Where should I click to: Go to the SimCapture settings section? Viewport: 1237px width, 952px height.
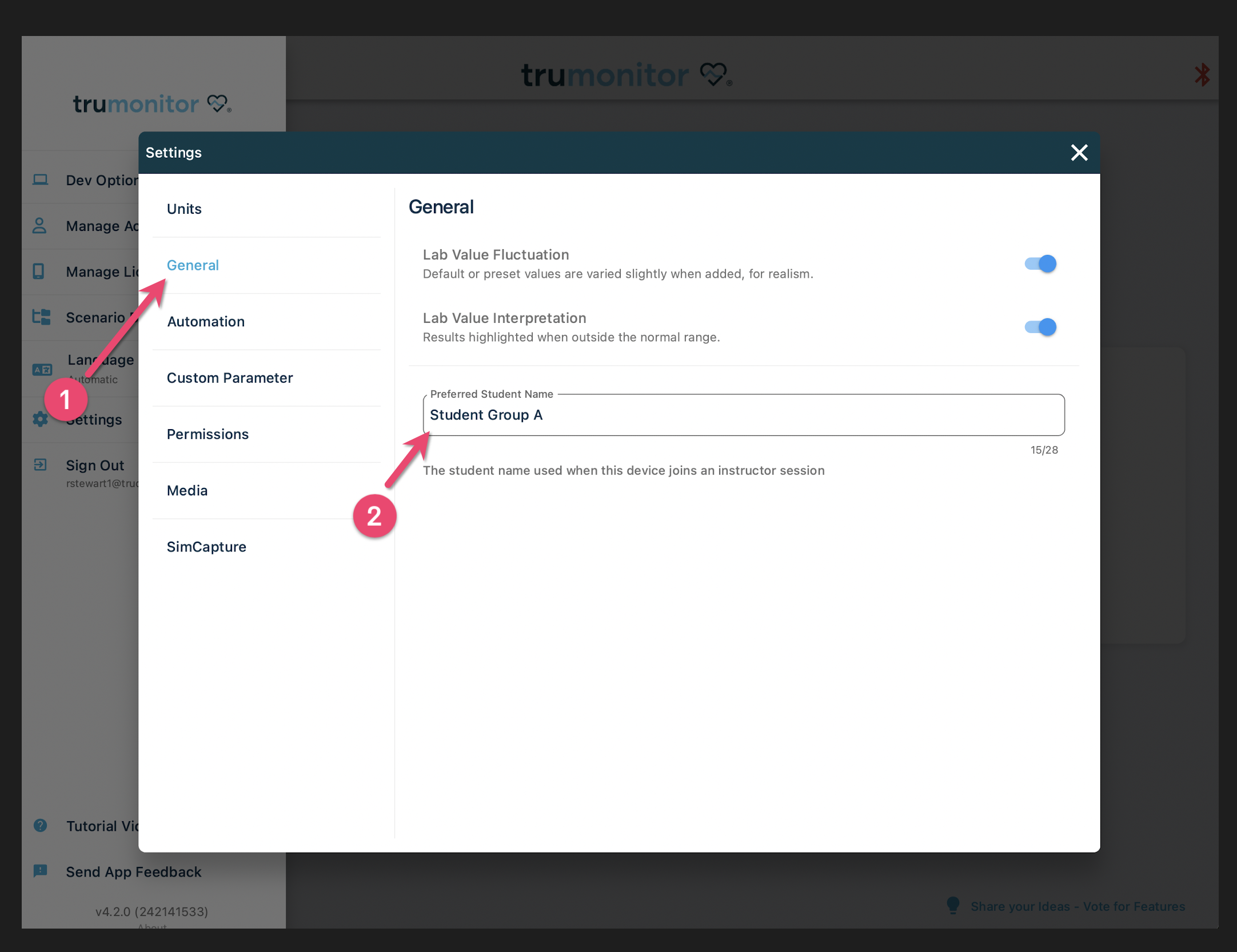click(x=206, y=547)
